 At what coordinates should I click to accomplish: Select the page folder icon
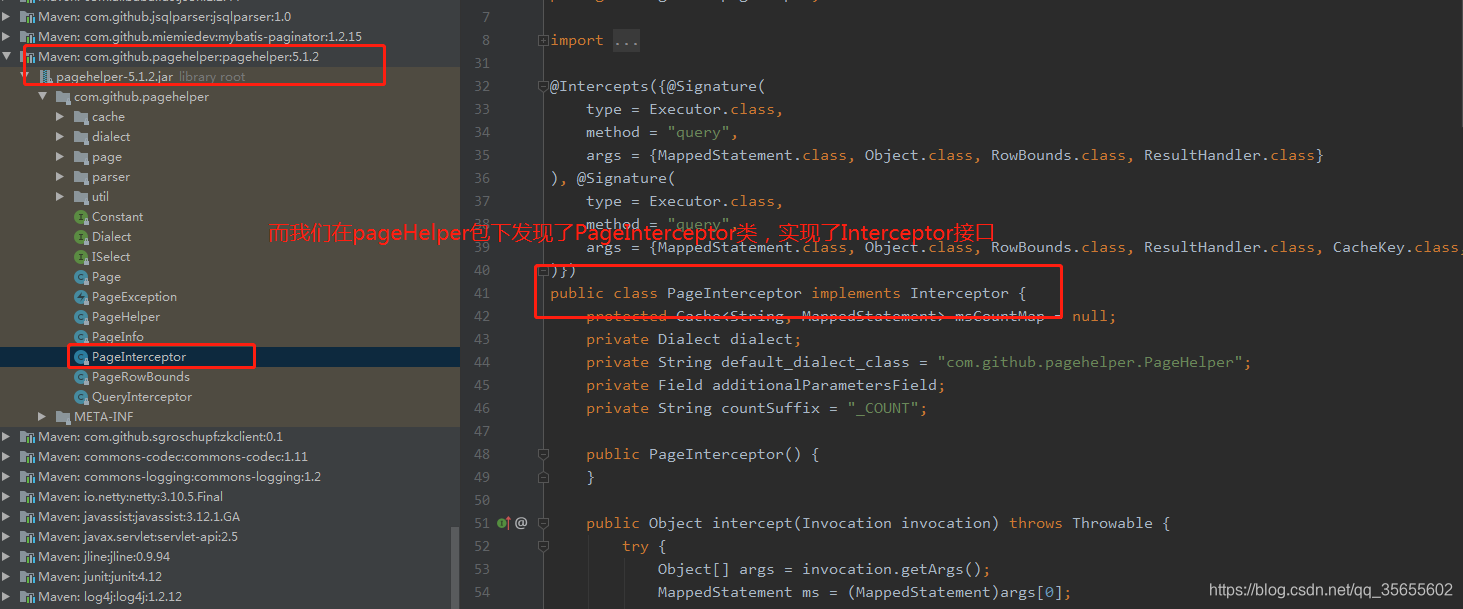tap(81, 157)
